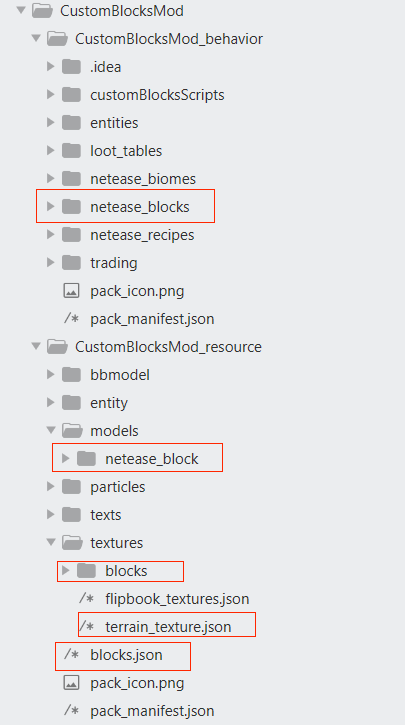Collapse the CustomBlocksMod root folder arrow
This screenshot has width=405, height=725.
[20, 10]
